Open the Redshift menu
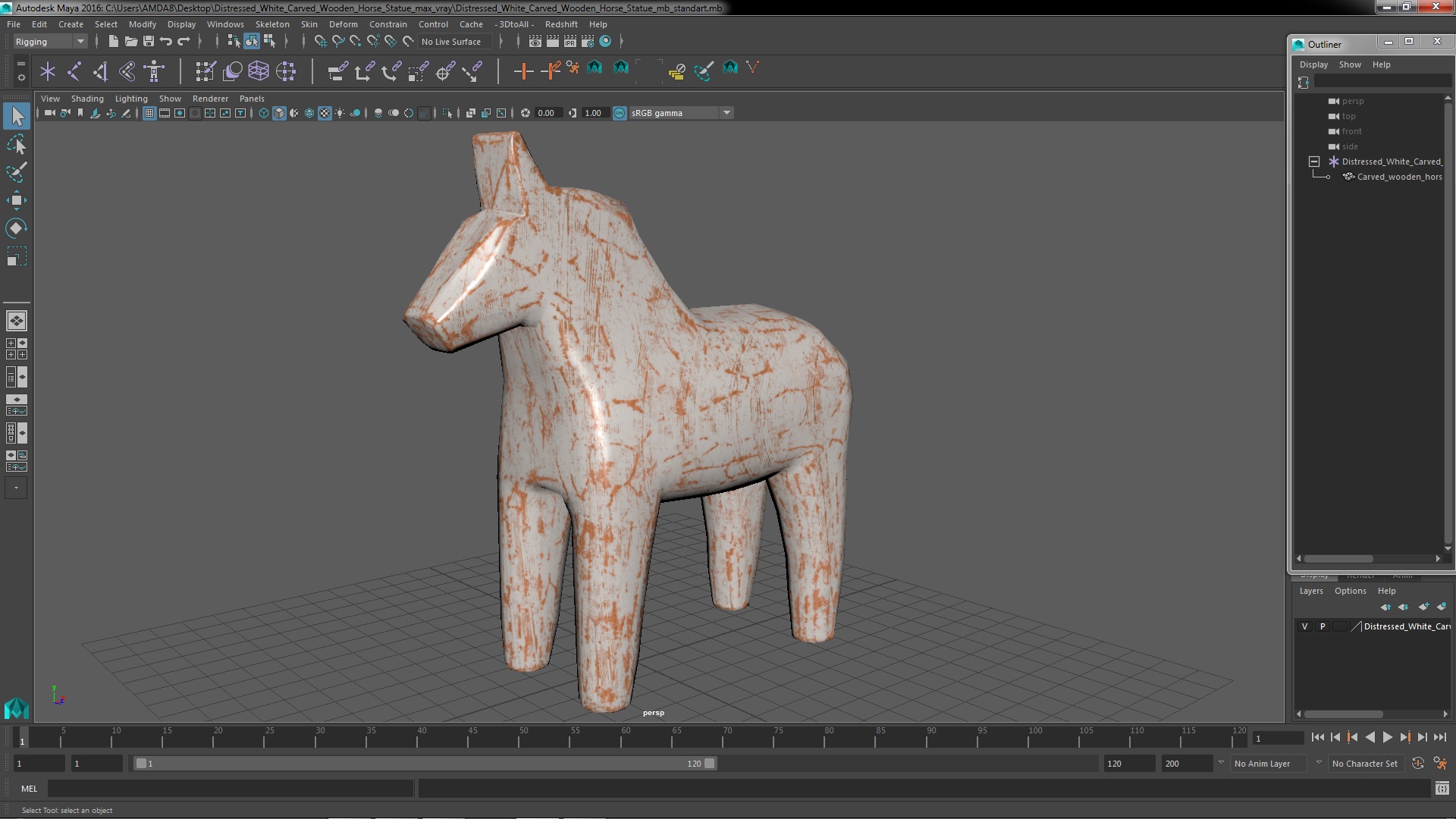 click(x=561, y=24)
